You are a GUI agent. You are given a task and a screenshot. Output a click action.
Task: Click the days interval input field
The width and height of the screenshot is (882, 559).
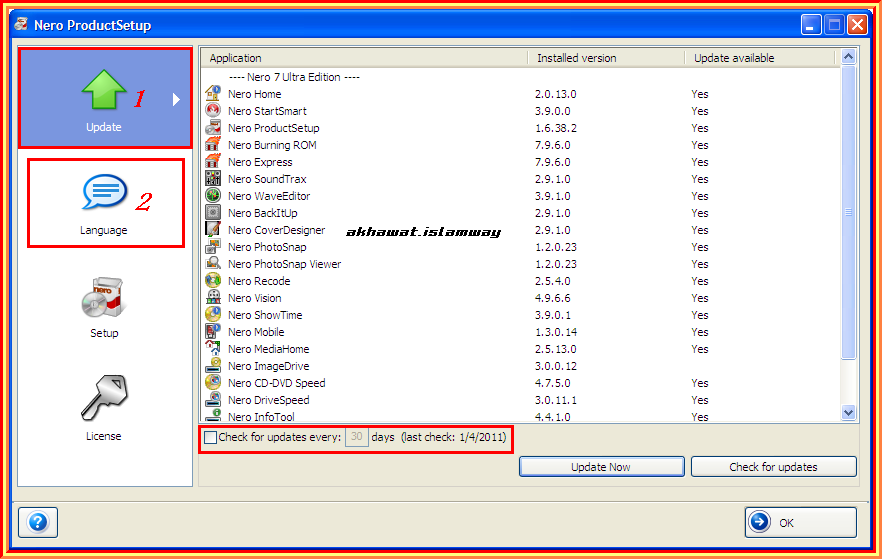click(357, 437)
